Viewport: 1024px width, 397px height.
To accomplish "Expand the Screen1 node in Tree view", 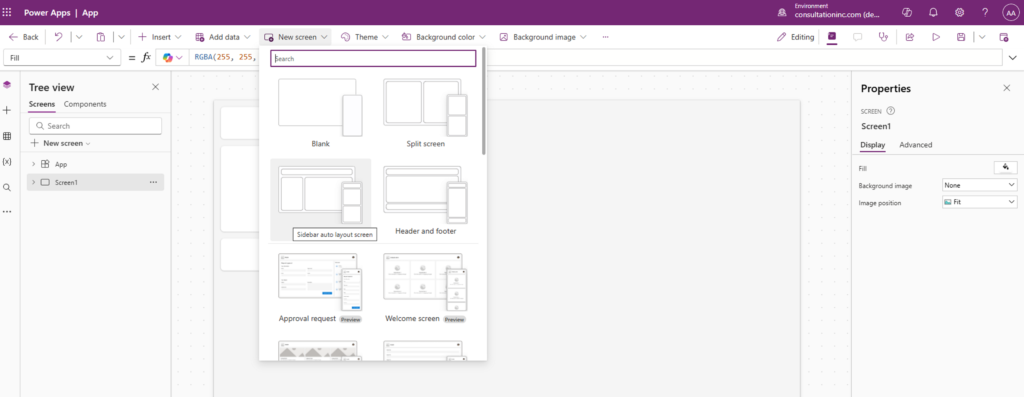I will pos(33,182).
